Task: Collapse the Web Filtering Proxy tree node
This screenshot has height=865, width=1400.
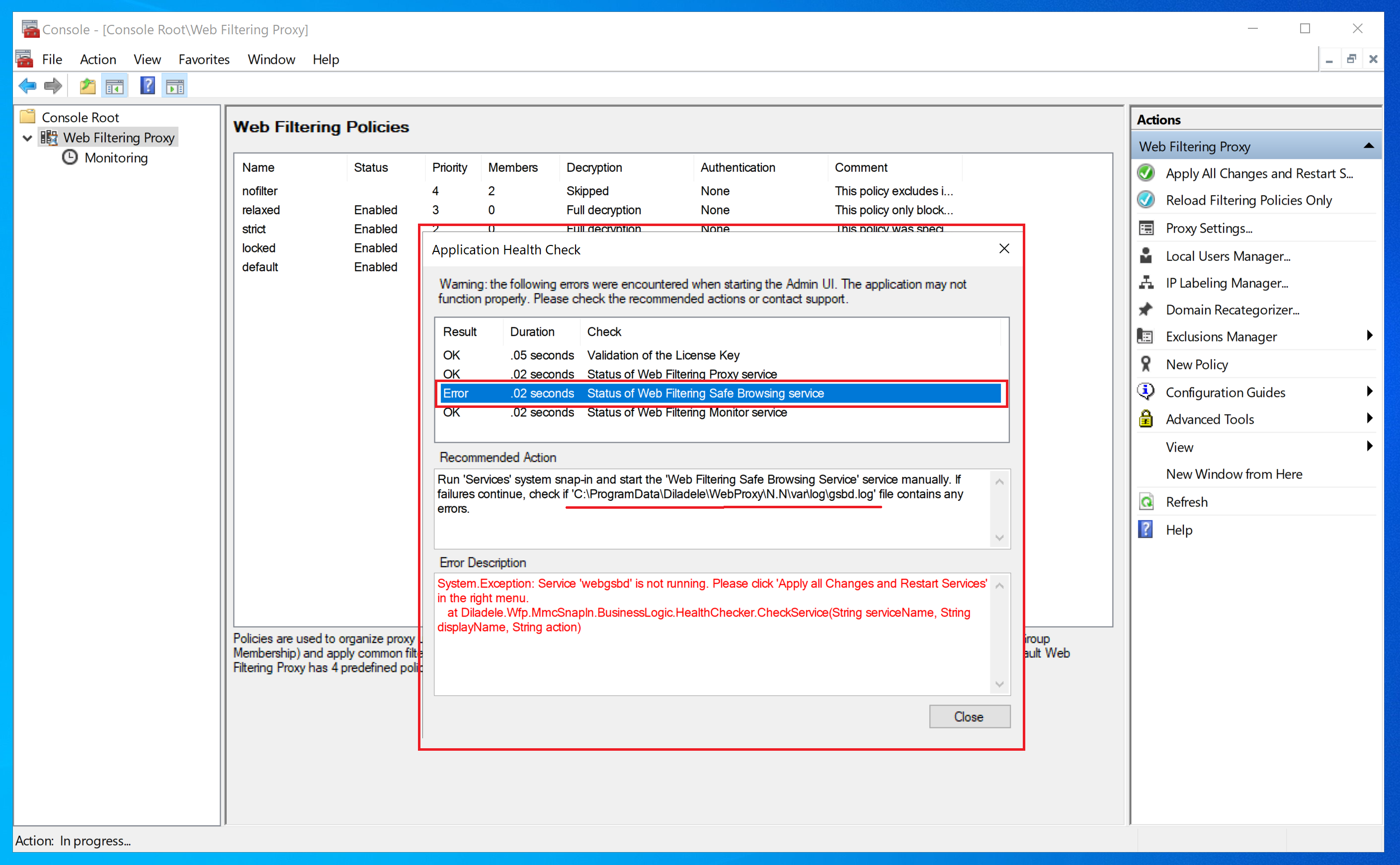Action: click(27, 138)
